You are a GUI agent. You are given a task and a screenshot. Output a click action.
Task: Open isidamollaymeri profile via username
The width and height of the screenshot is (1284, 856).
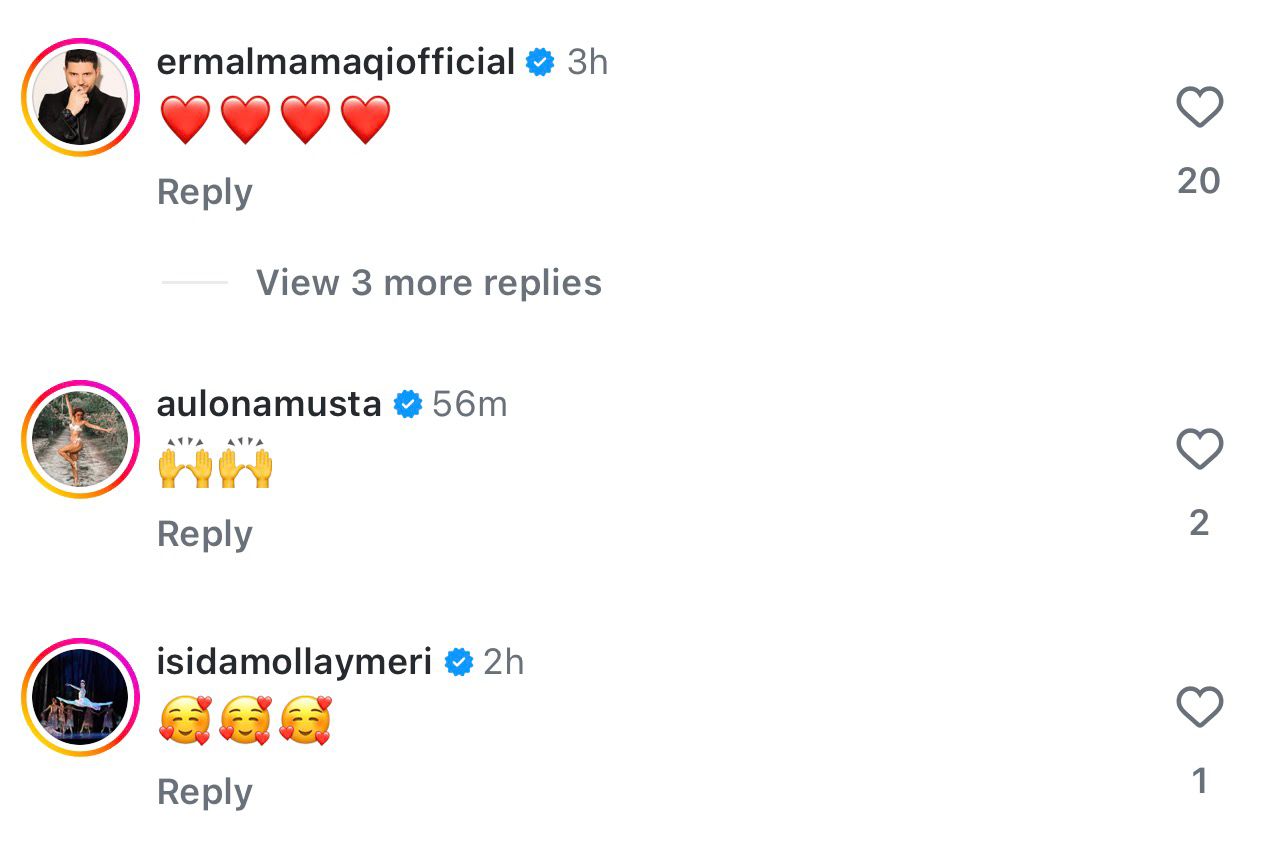pos(294,662)
